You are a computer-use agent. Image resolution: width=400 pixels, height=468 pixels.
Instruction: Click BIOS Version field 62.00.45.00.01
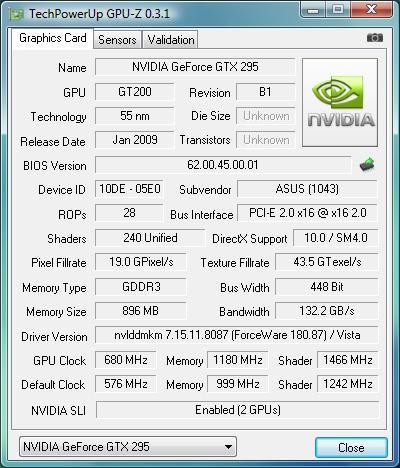[223, 165]
